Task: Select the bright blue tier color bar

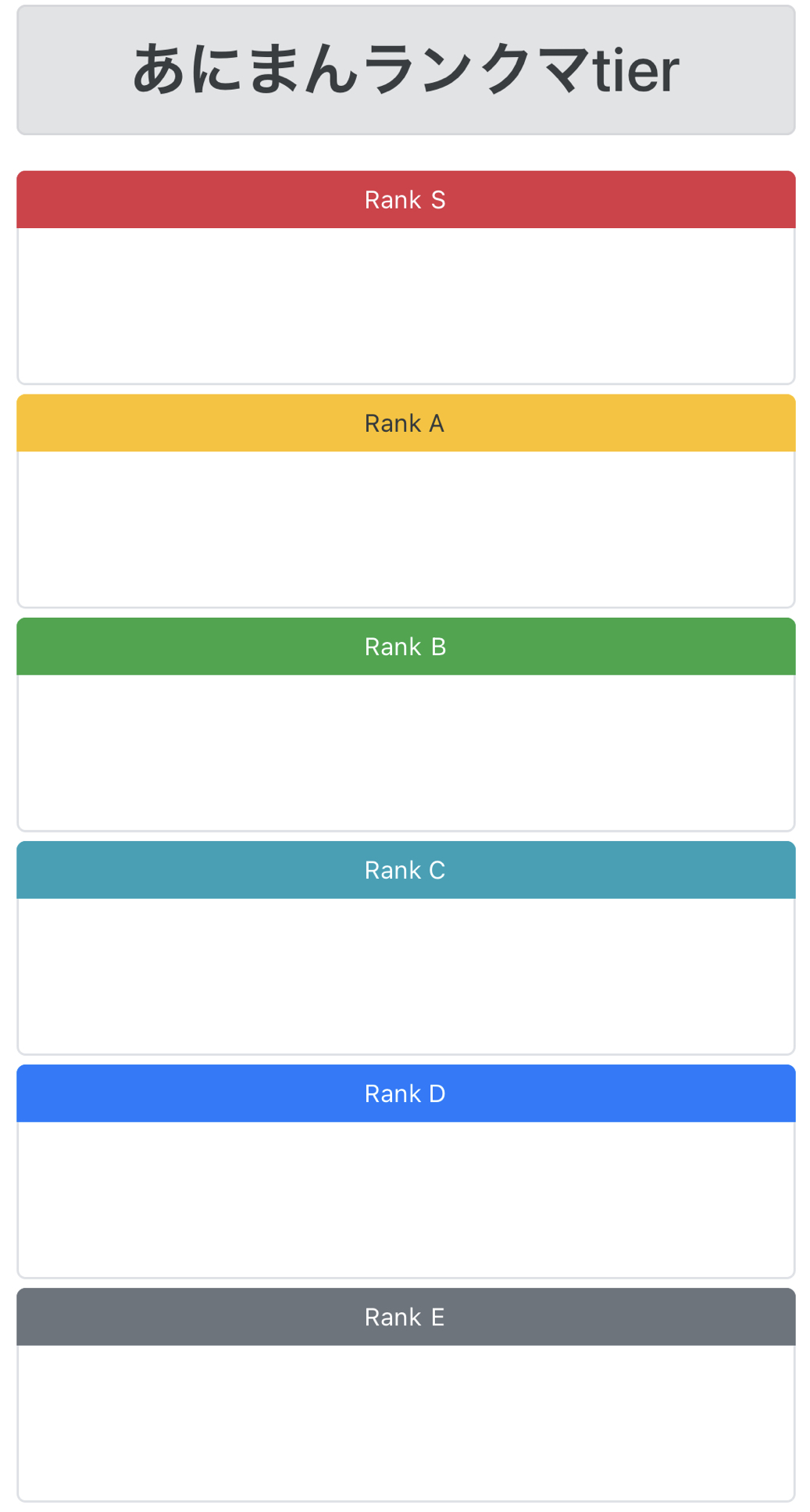Action: pos(195,1093)
